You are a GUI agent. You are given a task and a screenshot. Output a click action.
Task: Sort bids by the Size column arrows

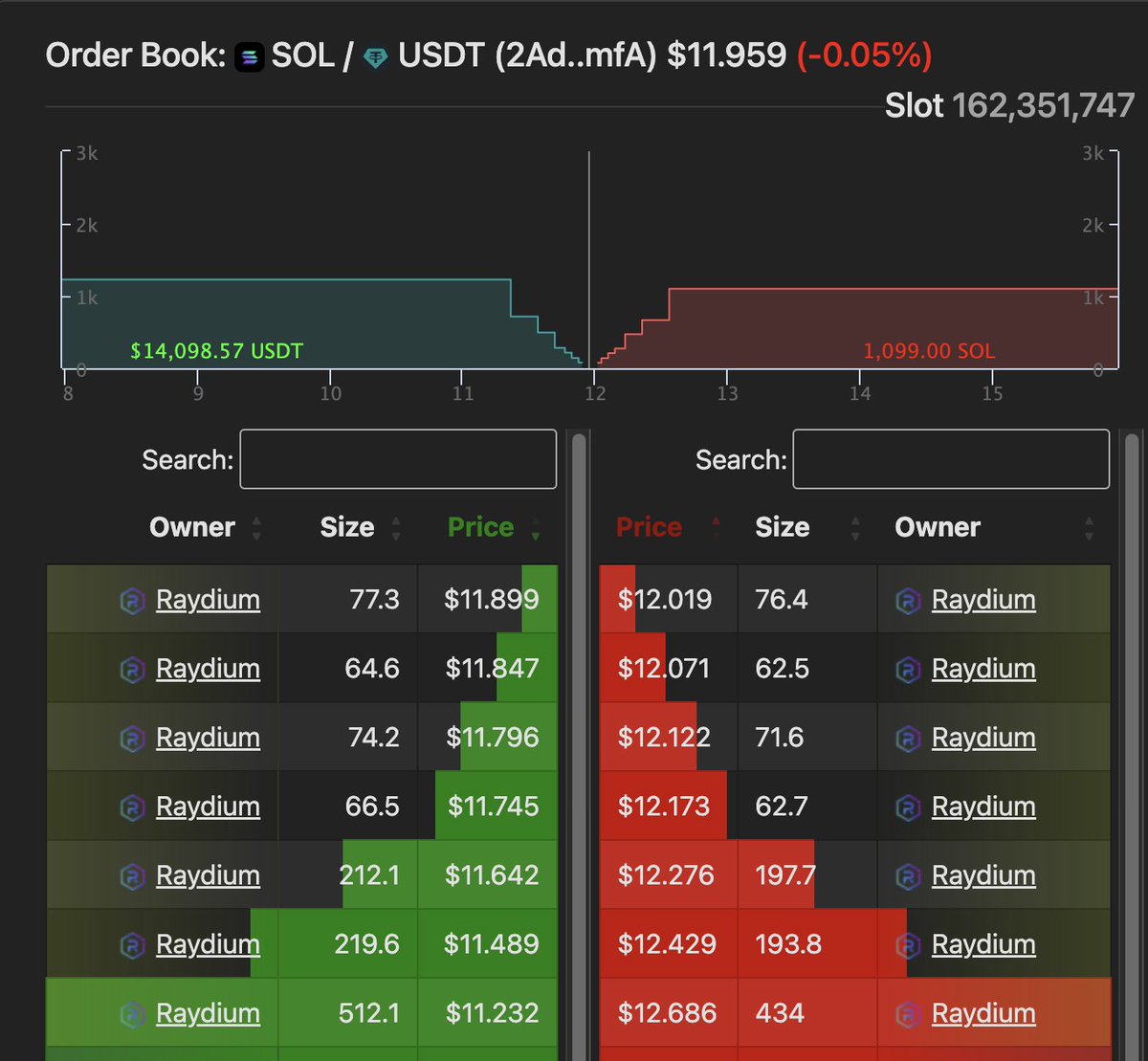pos(396,528)
